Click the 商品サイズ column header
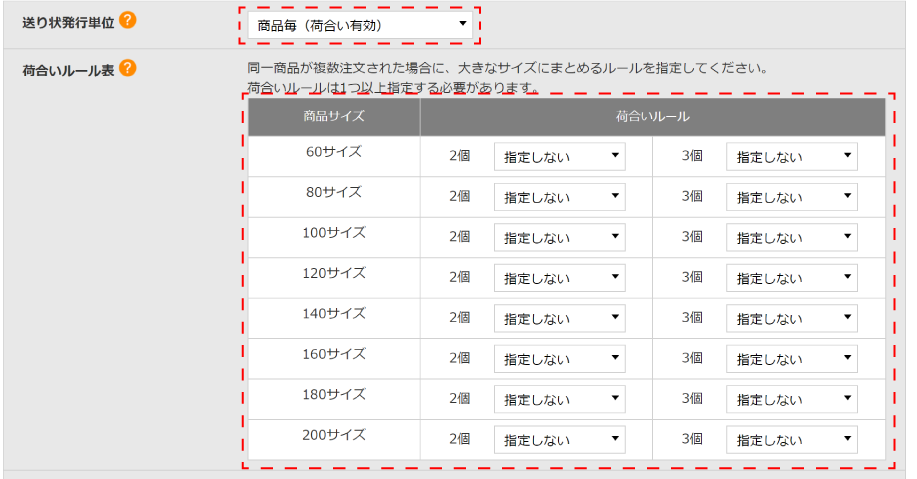 coord(334,116)
